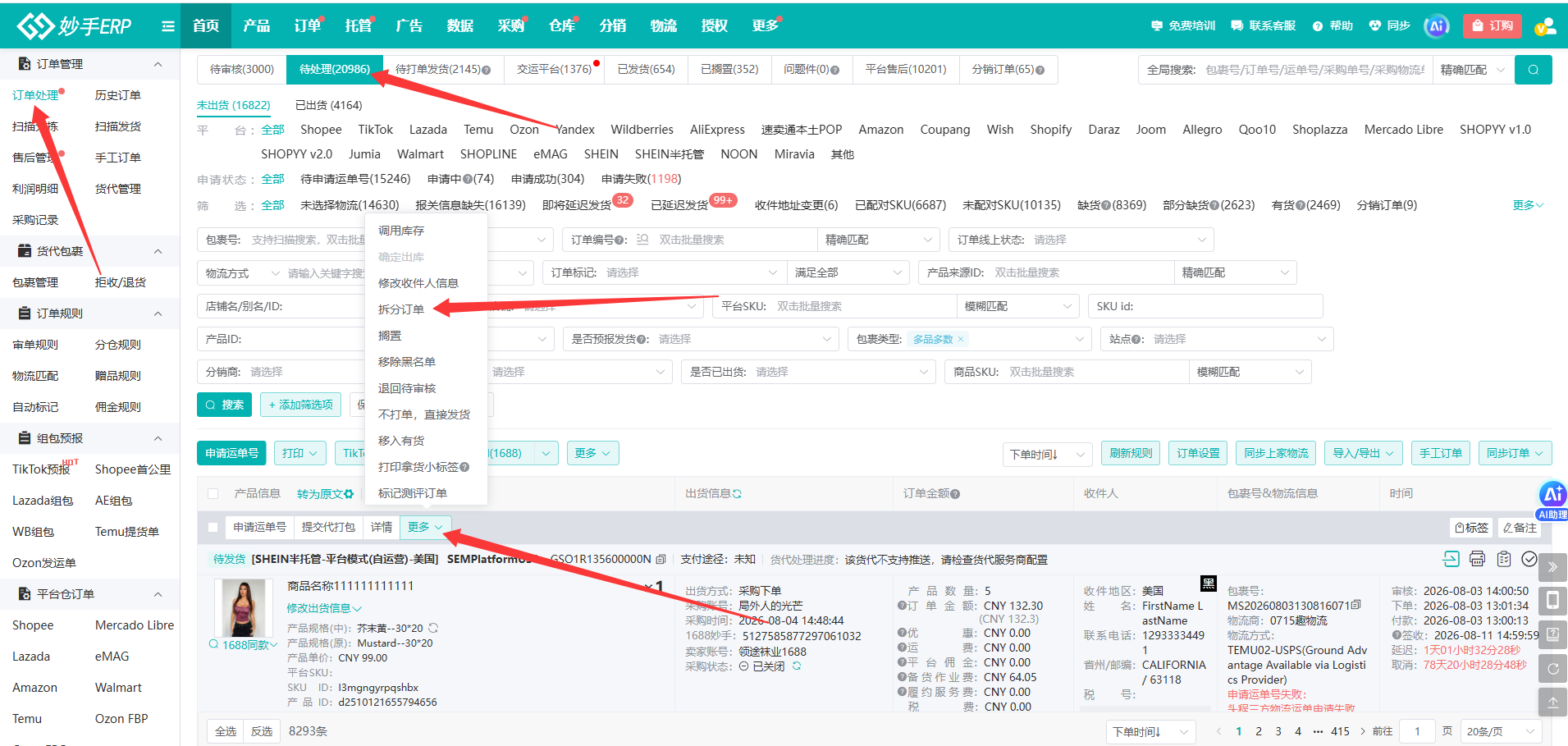Viewport: 1568px width, 746px height.
Task: Select the 已出货 (4164) sub-tab
Action: point(328,105)
